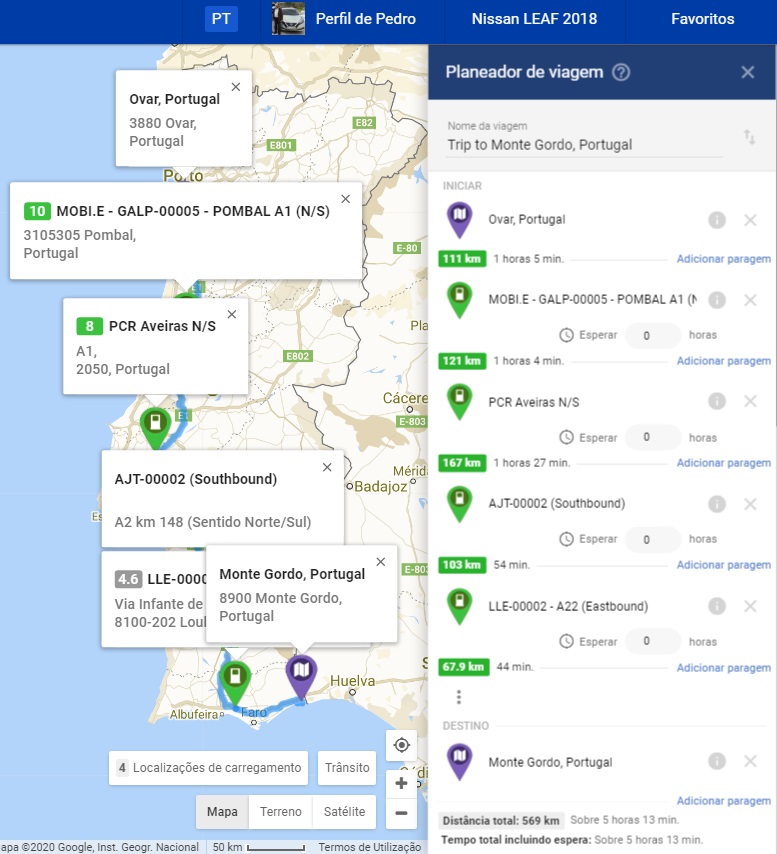Show info for PCR Aveiras N/S stop
777x854 pixels.
[x=717, y=401]
